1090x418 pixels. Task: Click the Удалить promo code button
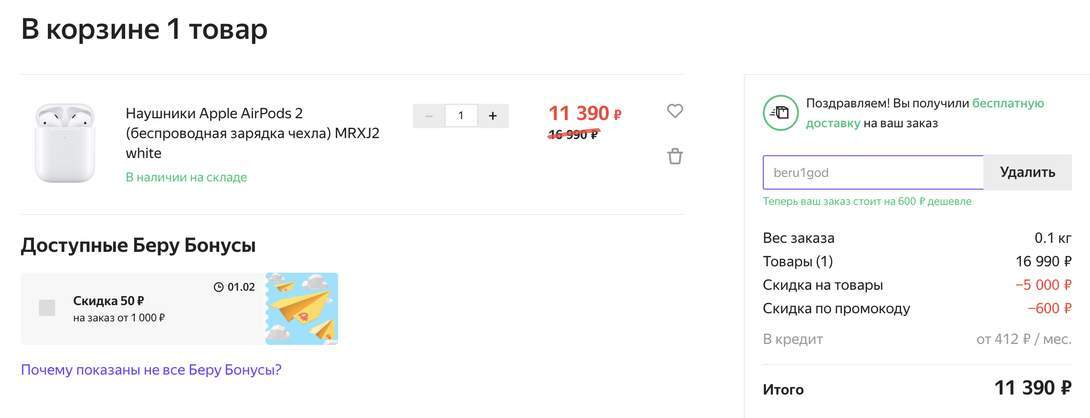[x=1027, y=172]
